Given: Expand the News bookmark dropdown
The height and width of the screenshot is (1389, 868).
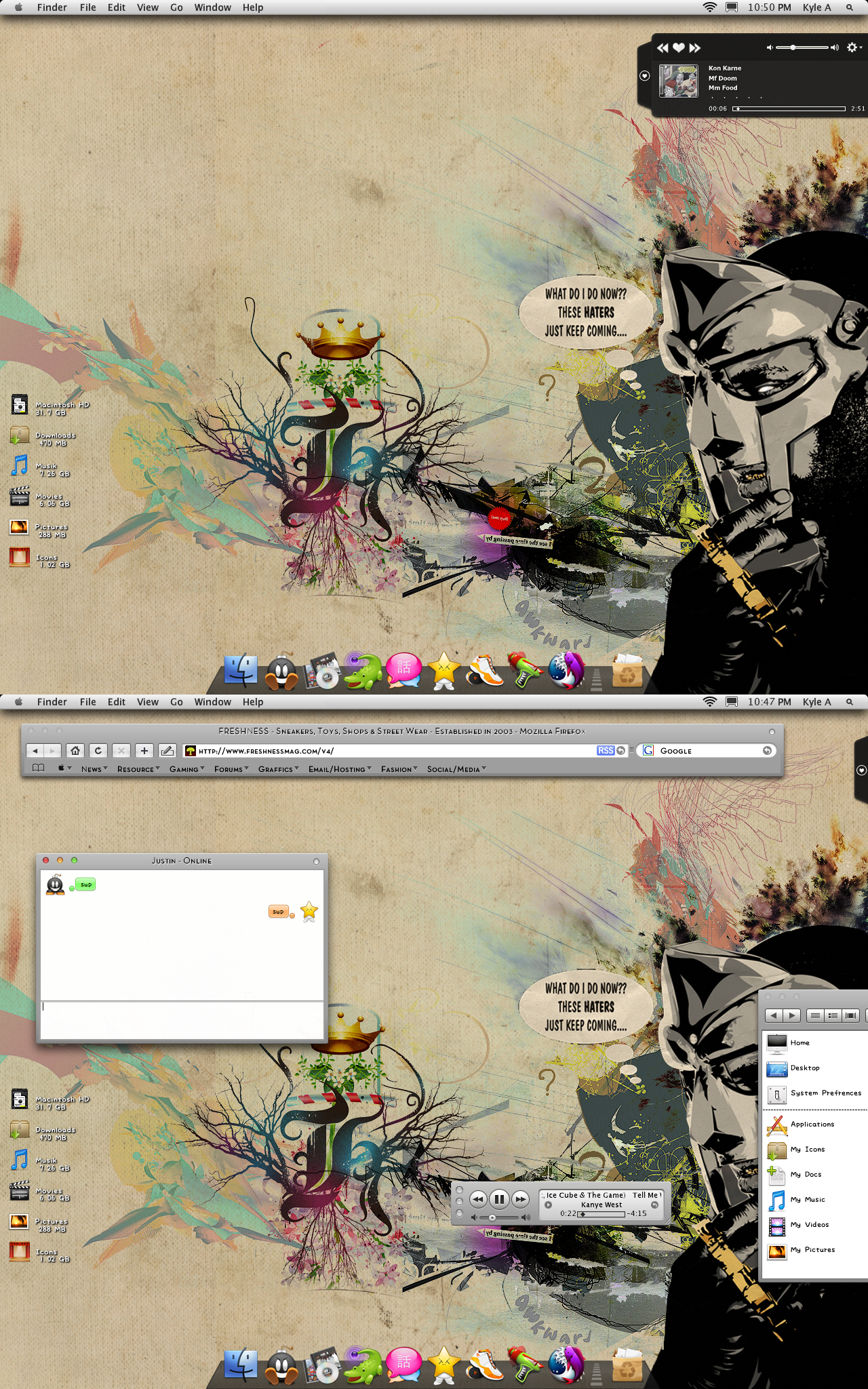Looking at the screenshot, I should [94, 769].
